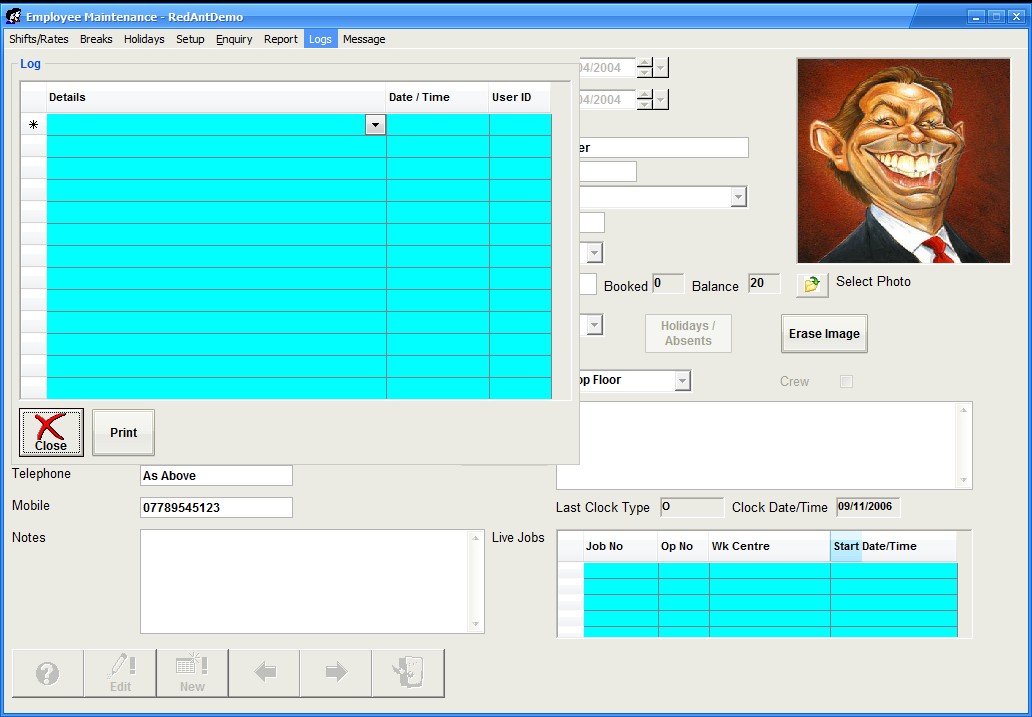Go to next record with right arrow
Screen dimensions: 1032x717
[336, 673]
